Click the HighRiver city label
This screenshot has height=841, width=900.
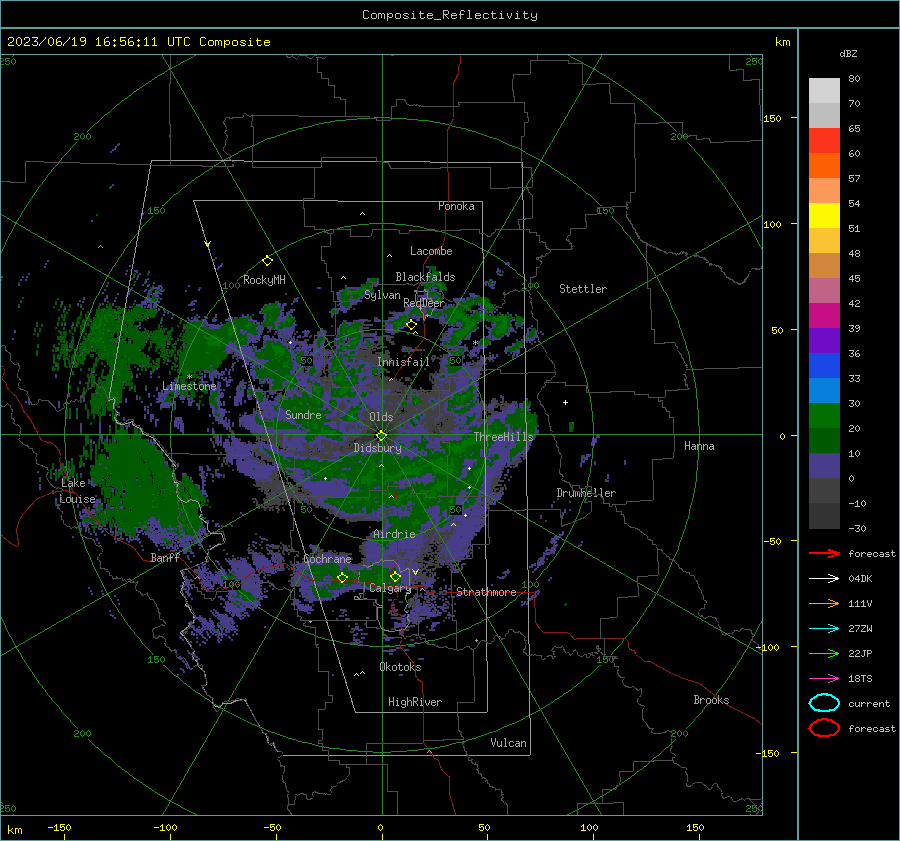coord(415,702)
